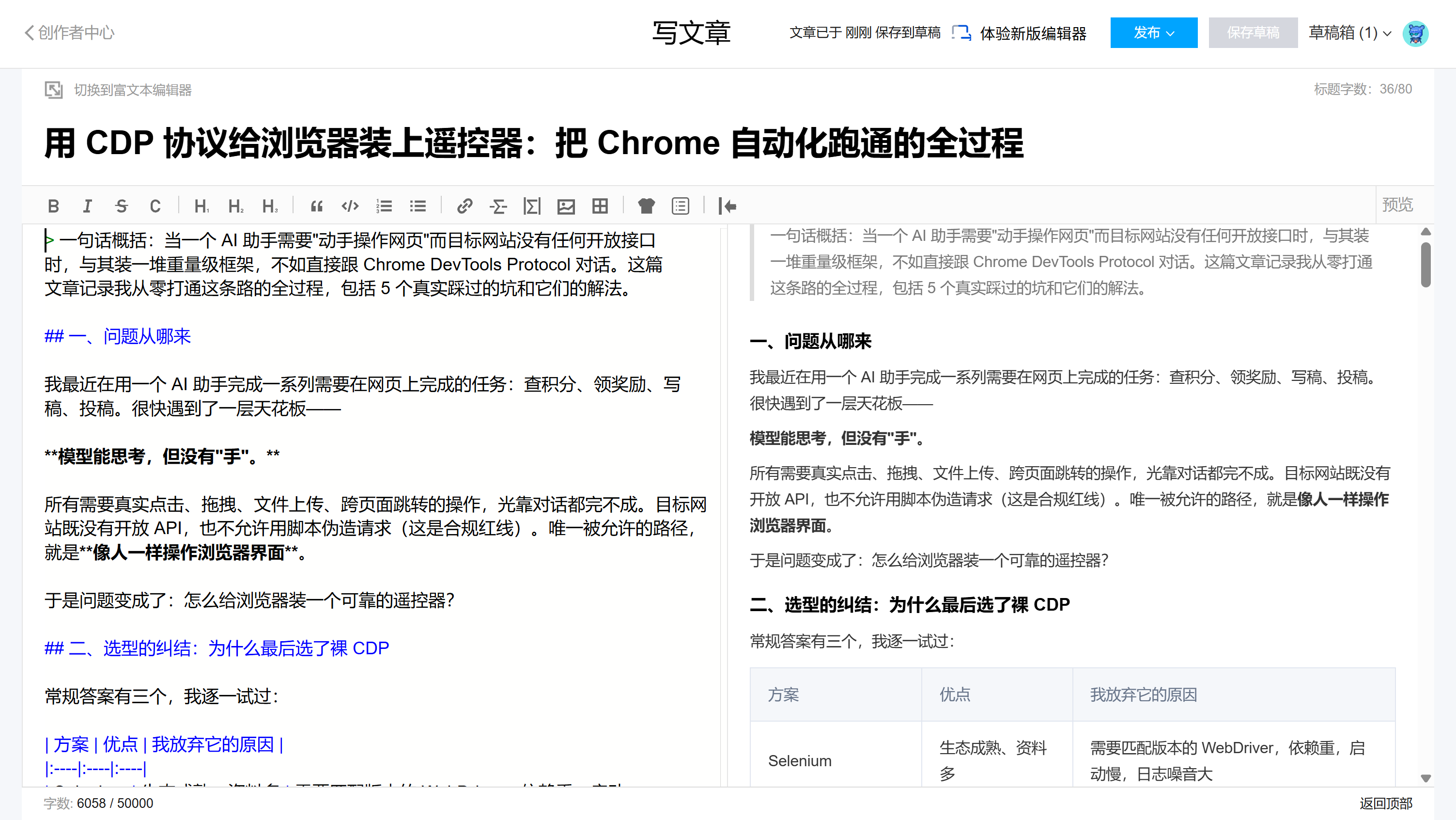Insert an image via toolbar icon
Screen dimensions: 1456x820
[566, 206]
